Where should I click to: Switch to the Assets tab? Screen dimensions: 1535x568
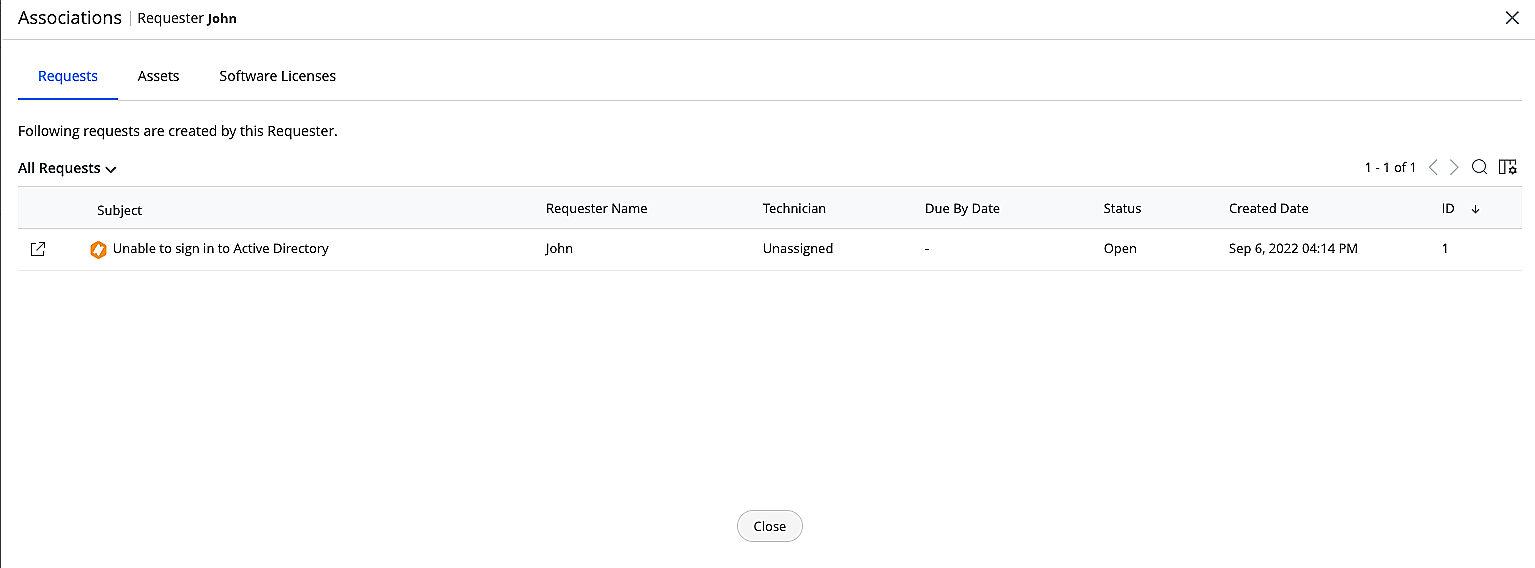point(158,76)
